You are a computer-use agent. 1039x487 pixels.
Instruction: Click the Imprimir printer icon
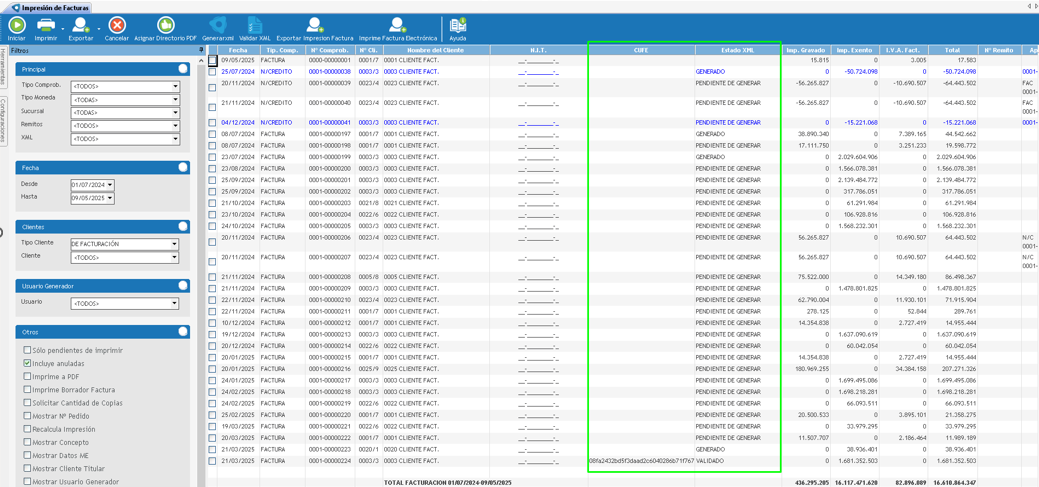click(46, 25)
